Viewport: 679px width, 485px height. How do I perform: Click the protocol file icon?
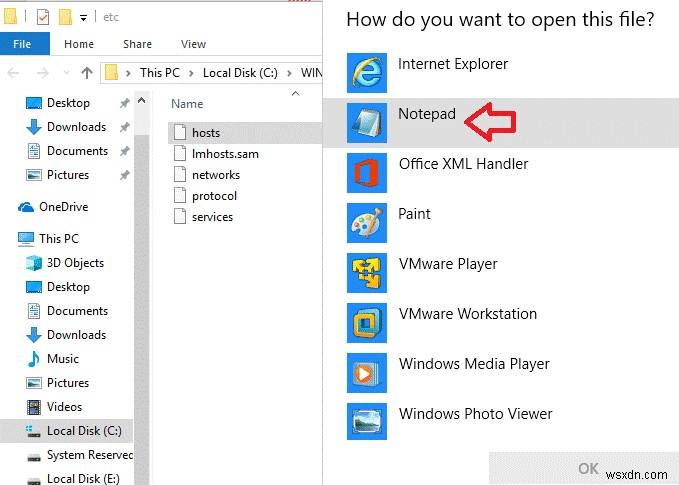click(180, 196)
